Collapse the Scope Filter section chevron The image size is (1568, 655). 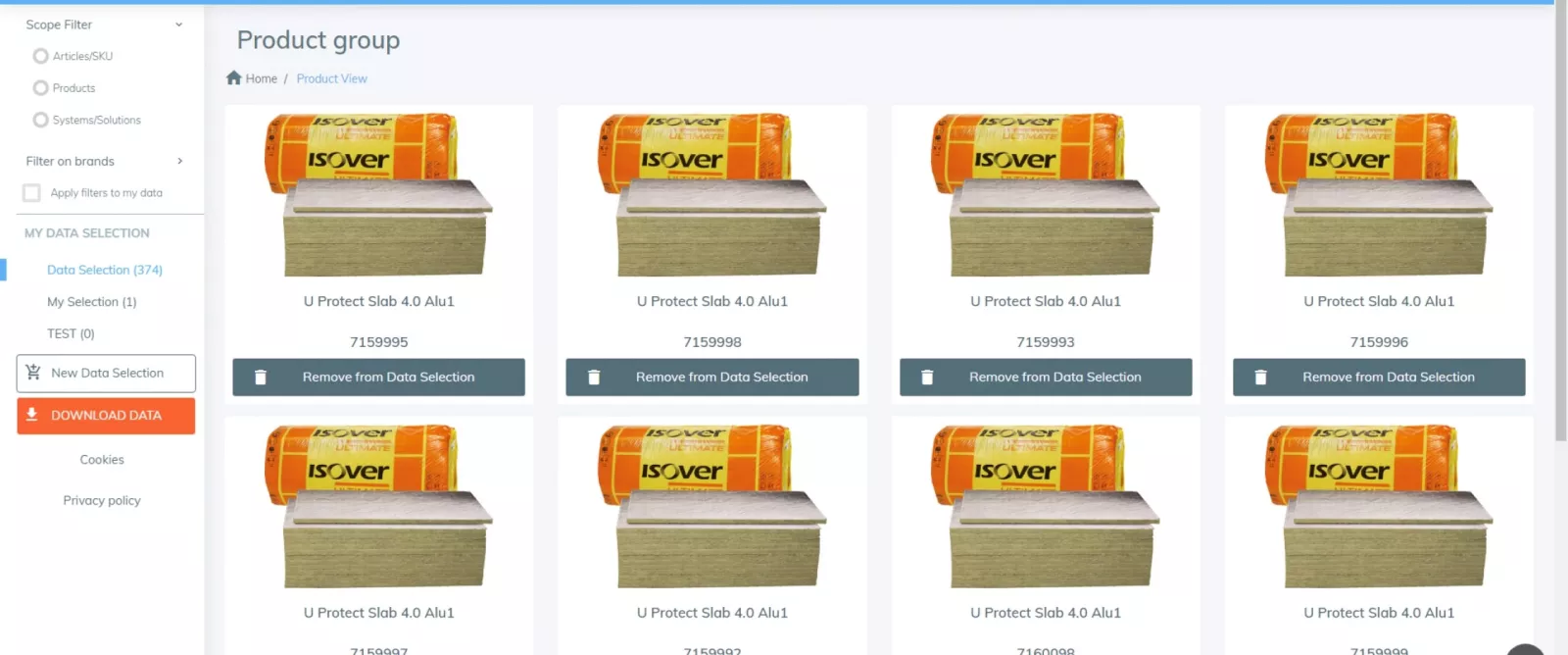pos(178,25)
